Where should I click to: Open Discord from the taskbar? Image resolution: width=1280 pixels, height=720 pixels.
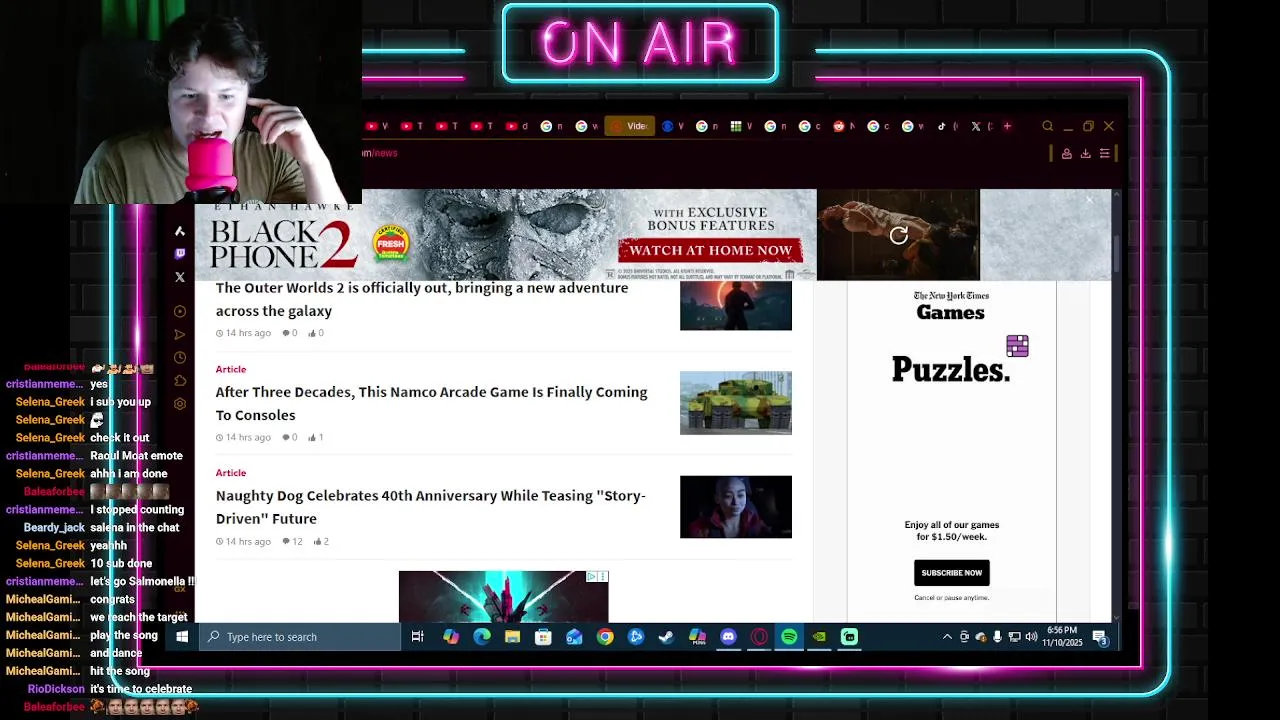pyautogui.click(x=728, y=637)
